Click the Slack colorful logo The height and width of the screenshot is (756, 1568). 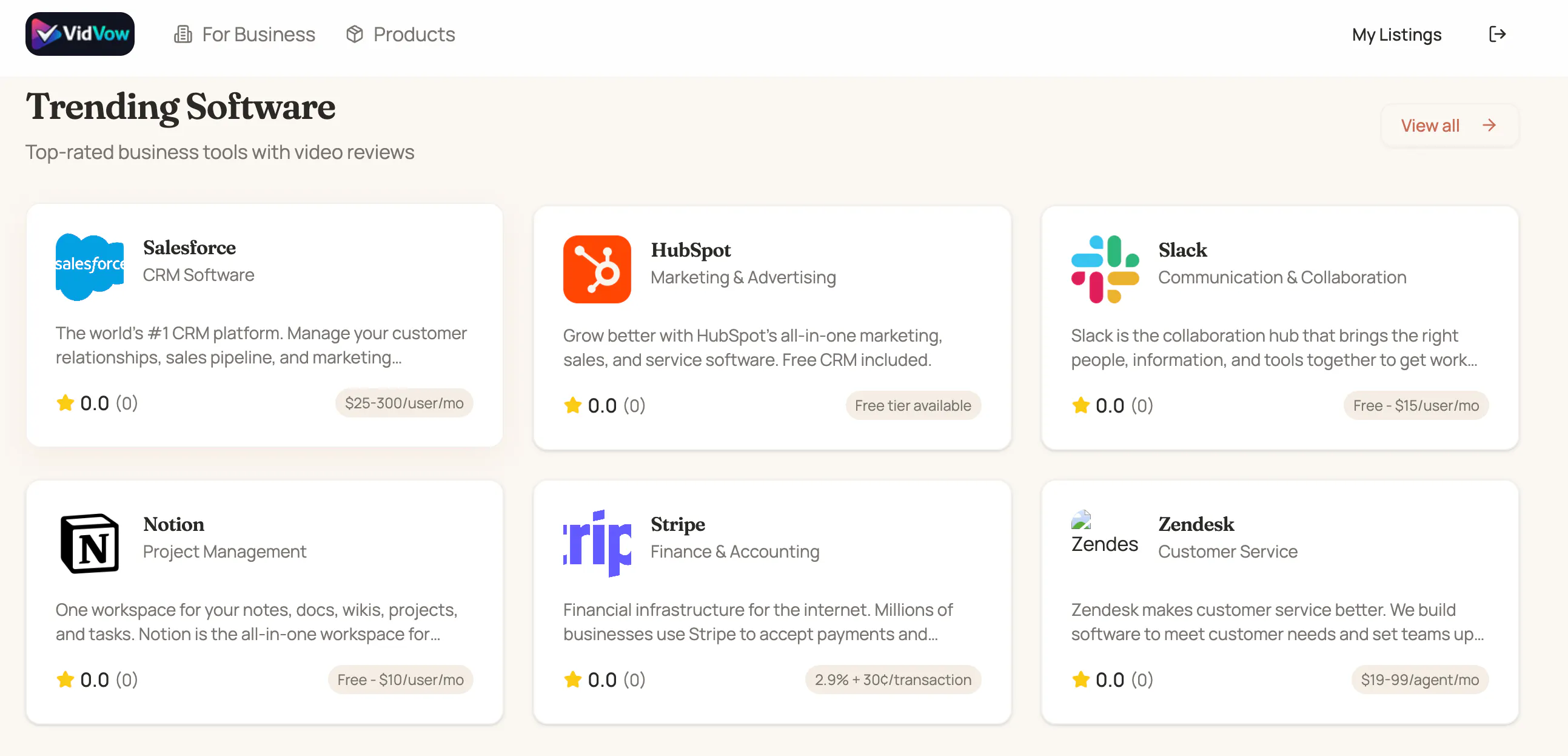pos(1105,269)
